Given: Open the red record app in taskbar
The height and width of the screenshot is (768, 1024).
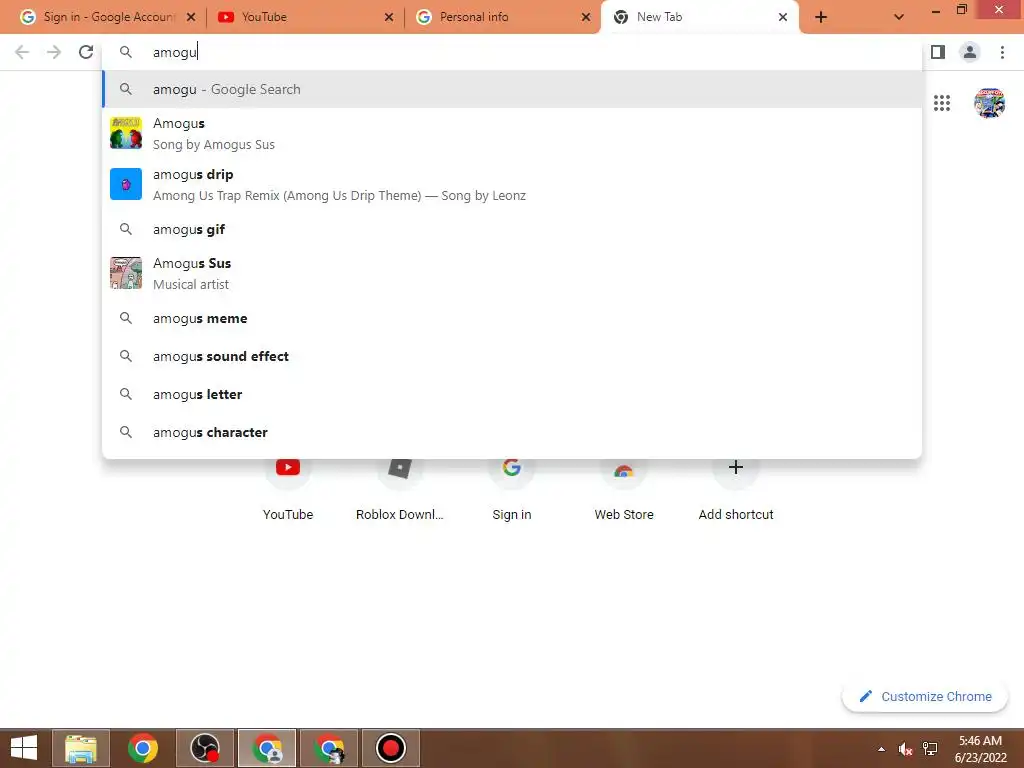Looking at the screenshot, I should point(391,748).
